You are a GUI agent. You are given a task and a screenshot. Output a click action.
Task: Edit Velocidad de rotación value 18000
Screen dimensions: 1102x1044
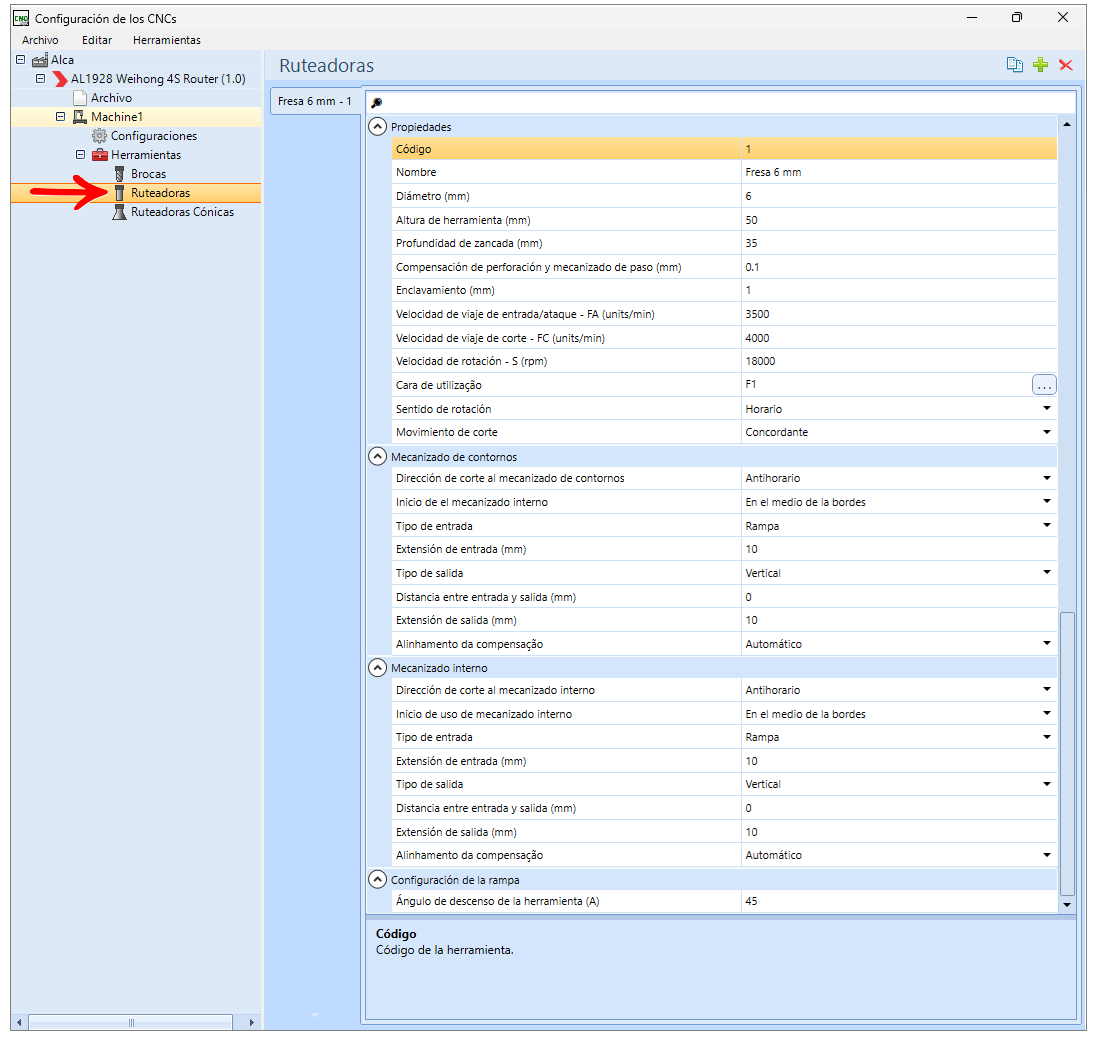[x=899, y=361]
